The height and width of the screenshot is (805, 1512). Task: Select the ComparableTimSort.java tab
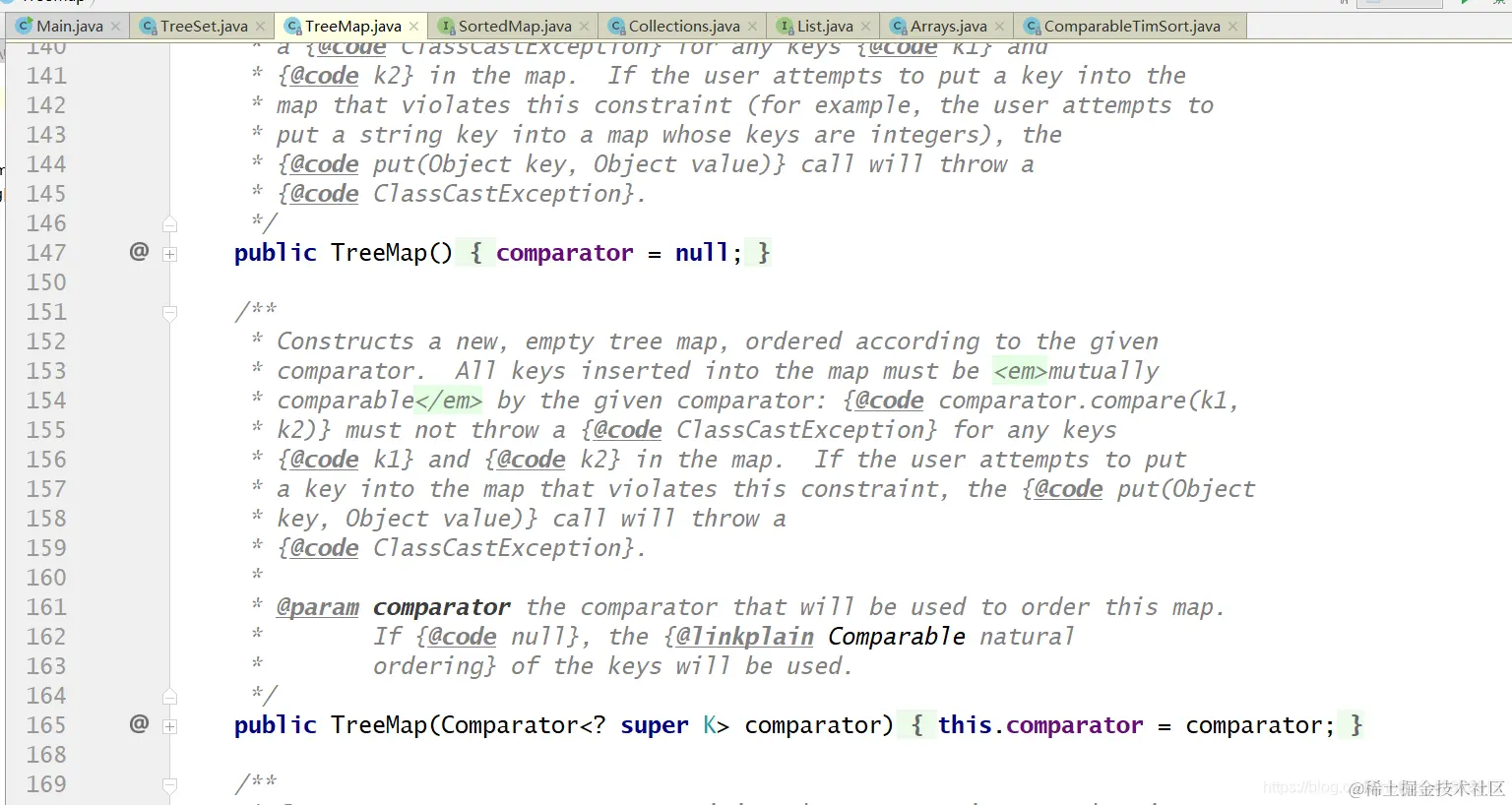pyautogui.click(x=1131, y=26)
